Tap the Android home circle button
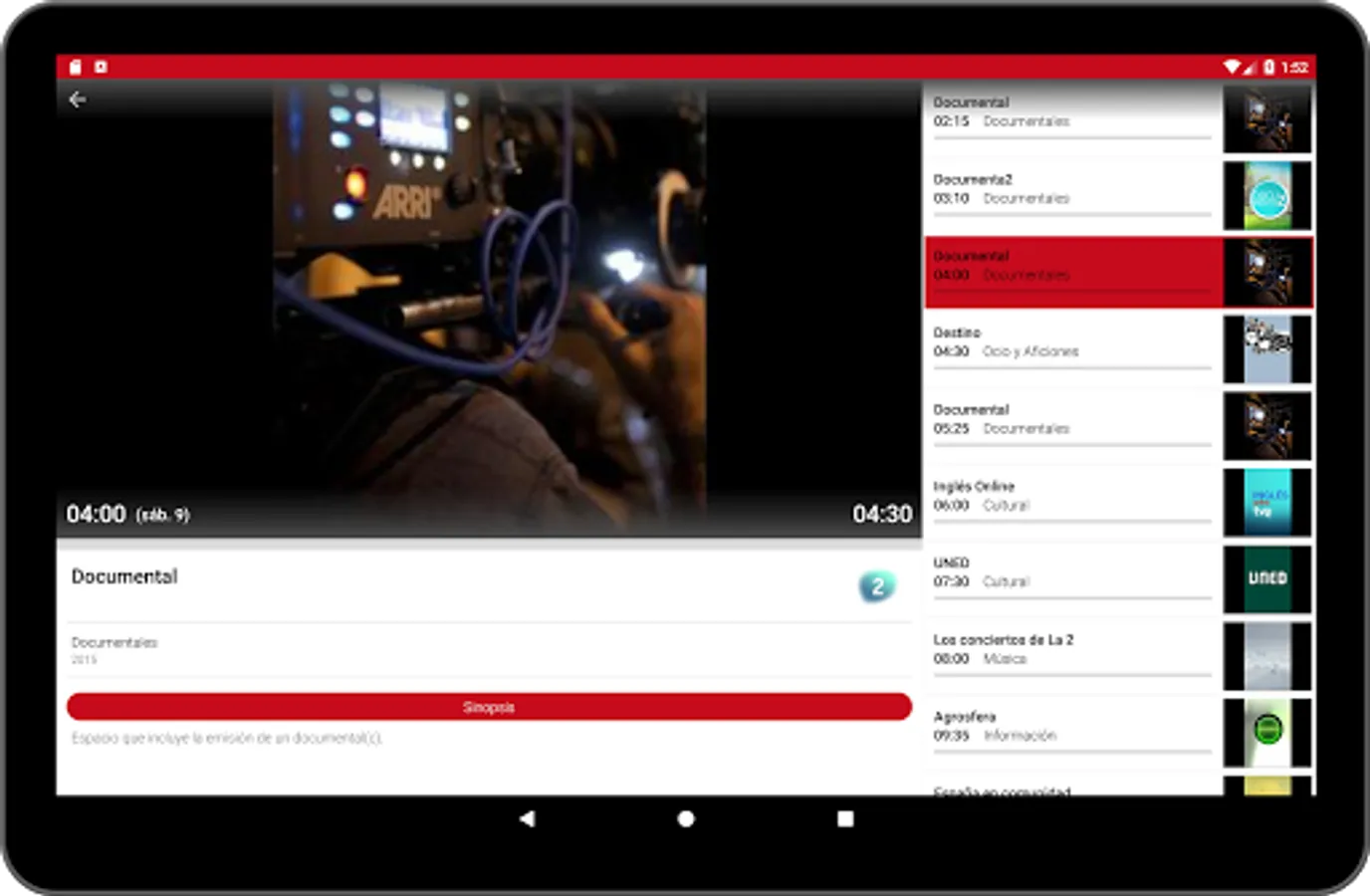 tap(686, 818)
